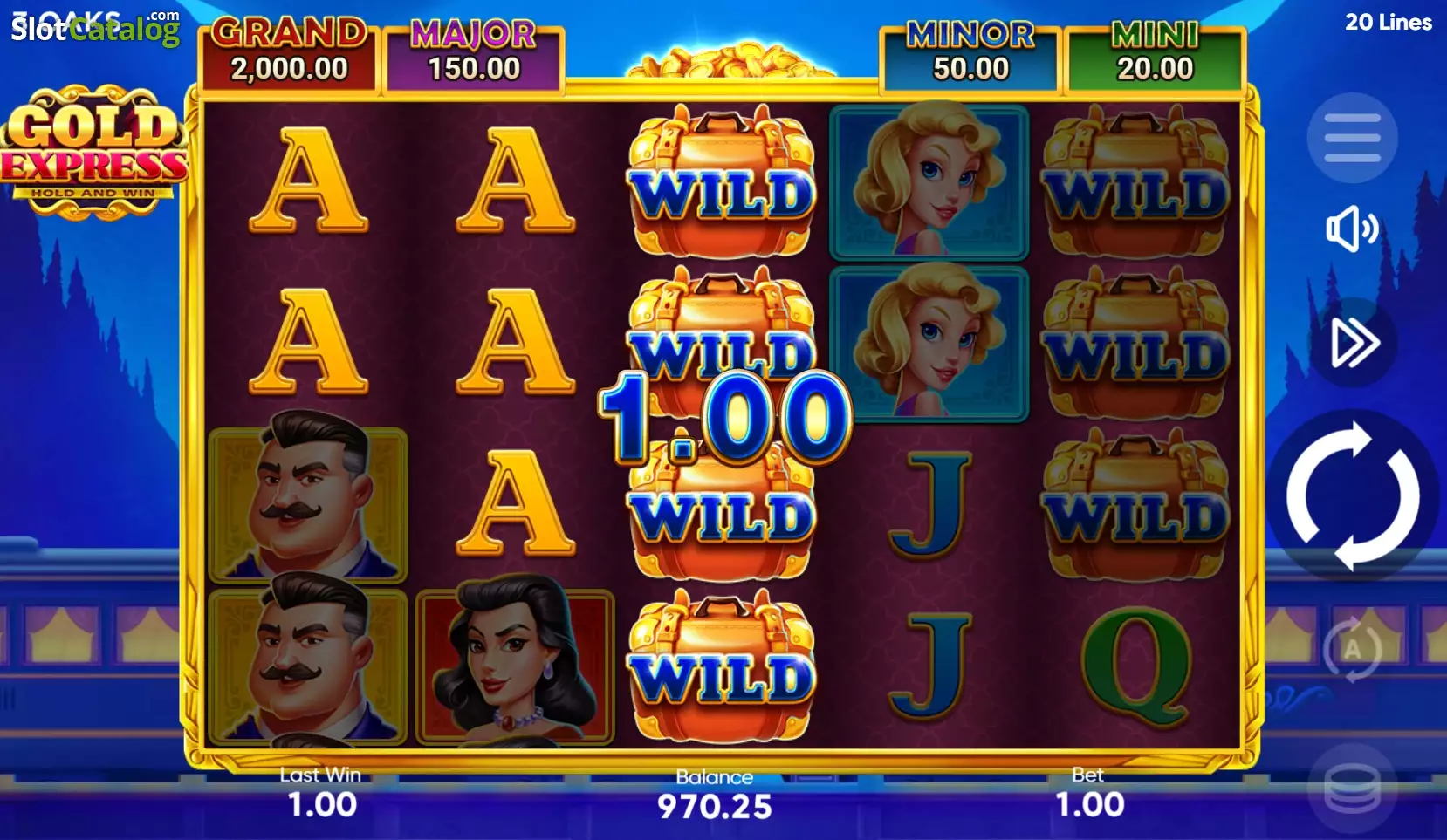Click the green Q symbol on reel five

pos(1136,666)
